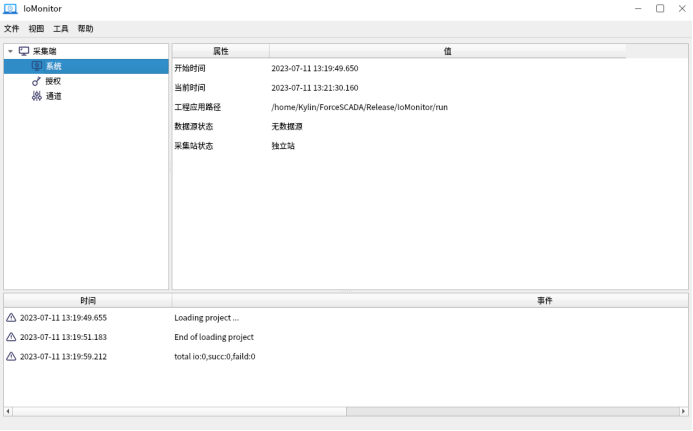Image resolution: width=693 pixels, height=431 pixels.
Task: Click the 值 column header
Action: click(x=447, y=51)
